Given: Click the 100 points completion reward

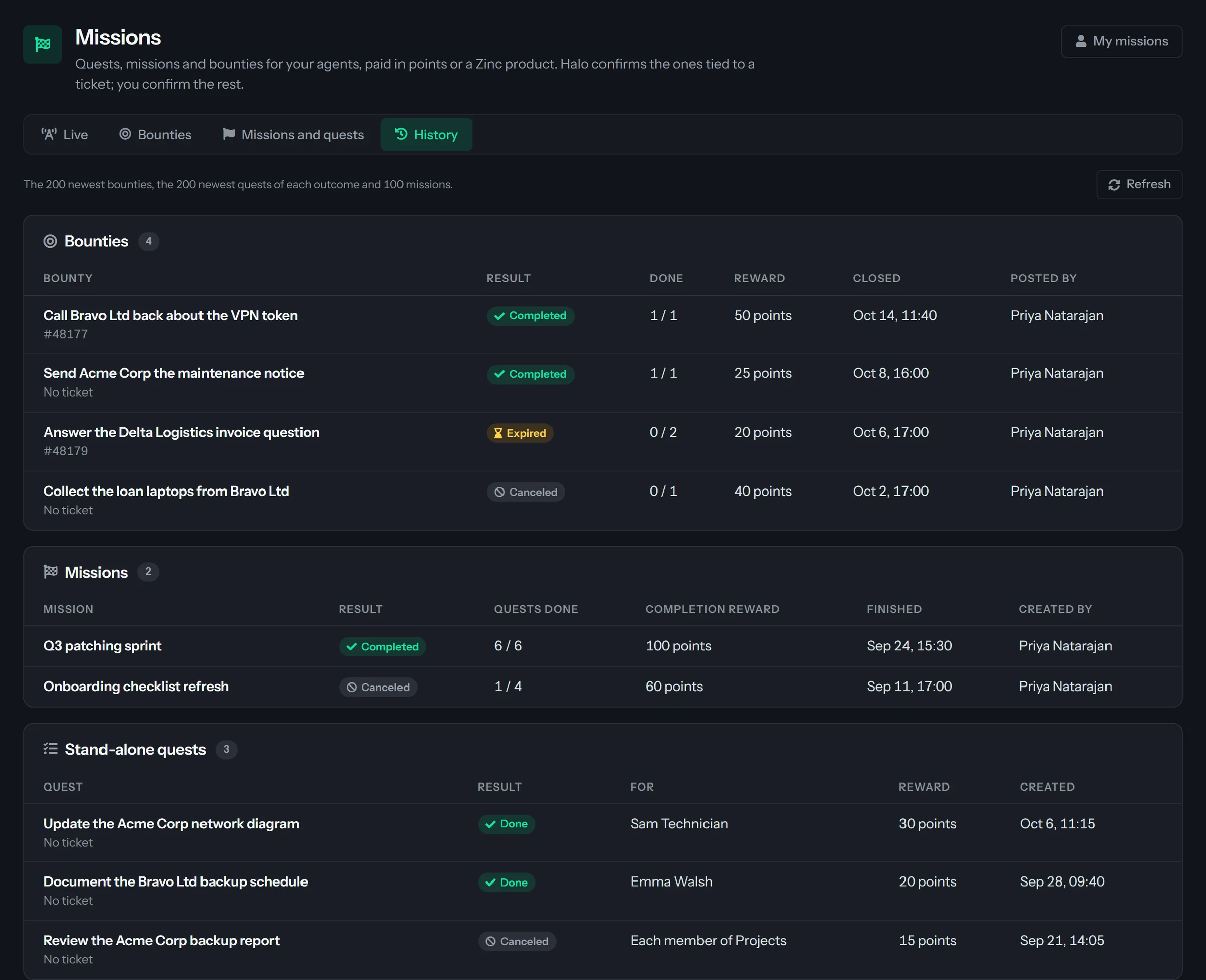Looking at the screenshot, I should [678, 646].
